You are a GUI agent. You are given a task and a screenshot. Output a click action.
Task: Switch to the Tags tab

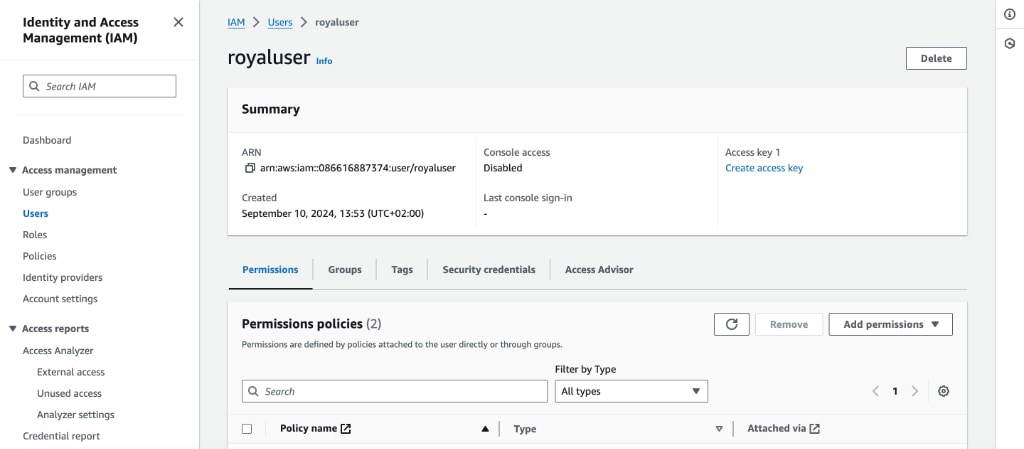(402, 270)
